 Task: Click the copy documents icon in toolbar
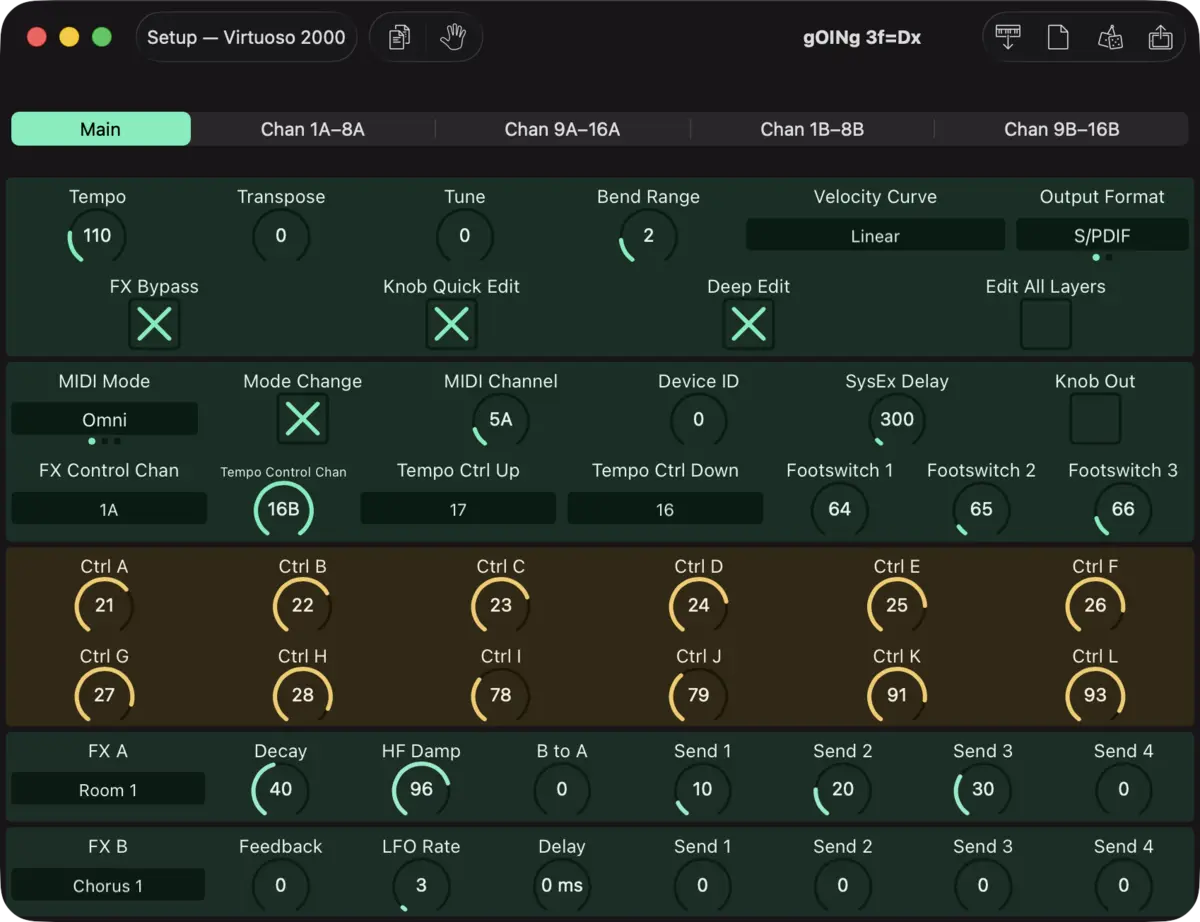coord(399,38)
